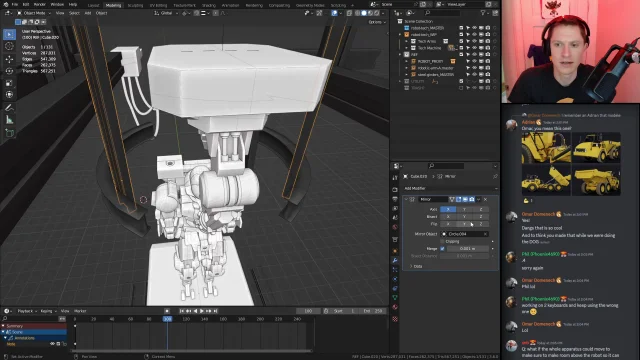This screenshot has height=360, width=640.
Task: Click the timeline horizontal scrollbar
Action: tap(192, 350)
